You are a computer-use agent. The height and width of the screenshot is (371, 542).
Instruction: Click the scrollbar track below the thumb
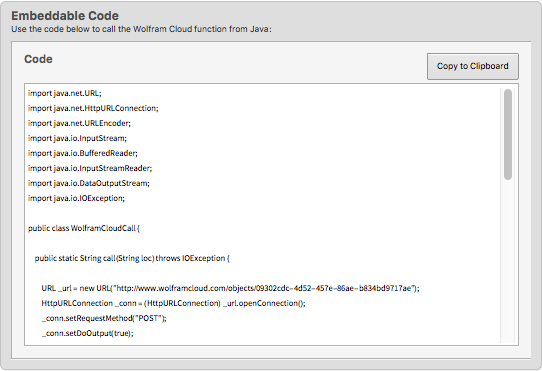[507, 261]
